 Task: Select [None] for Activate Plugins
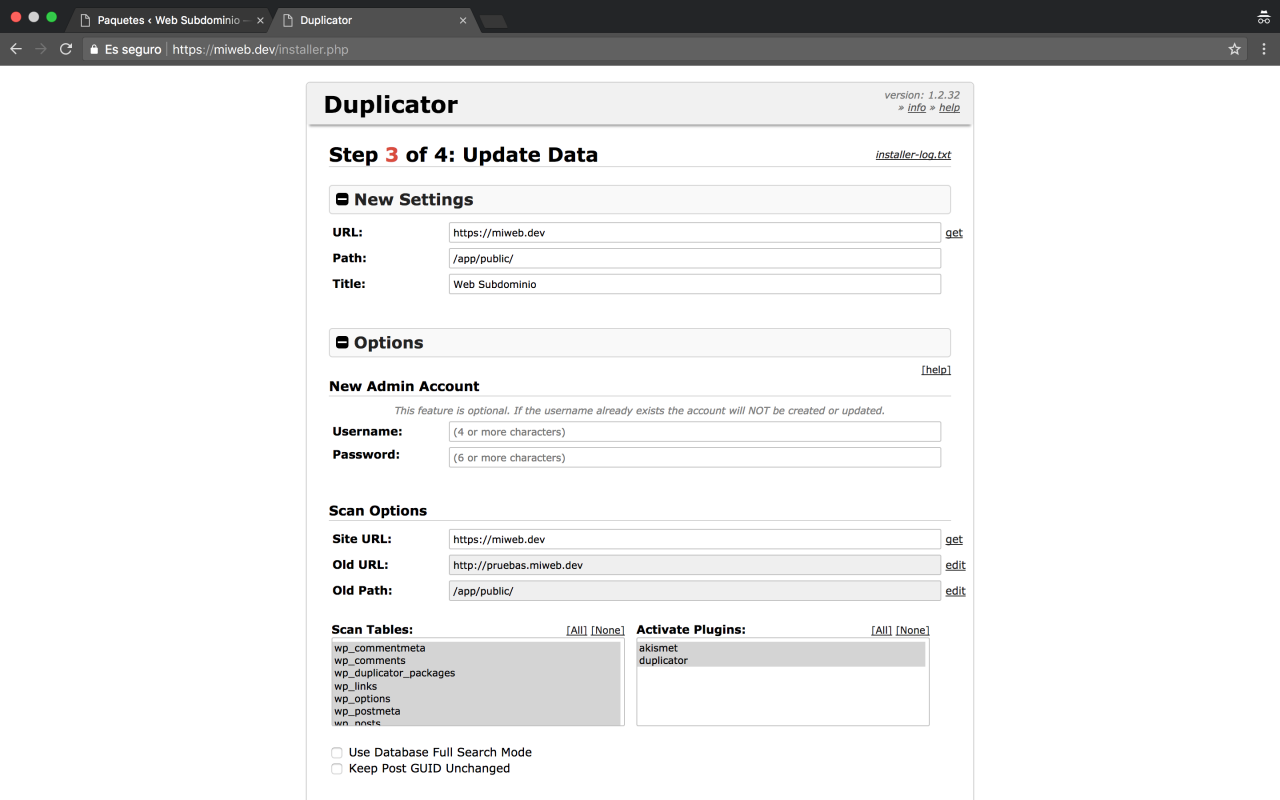coord(913,631)
